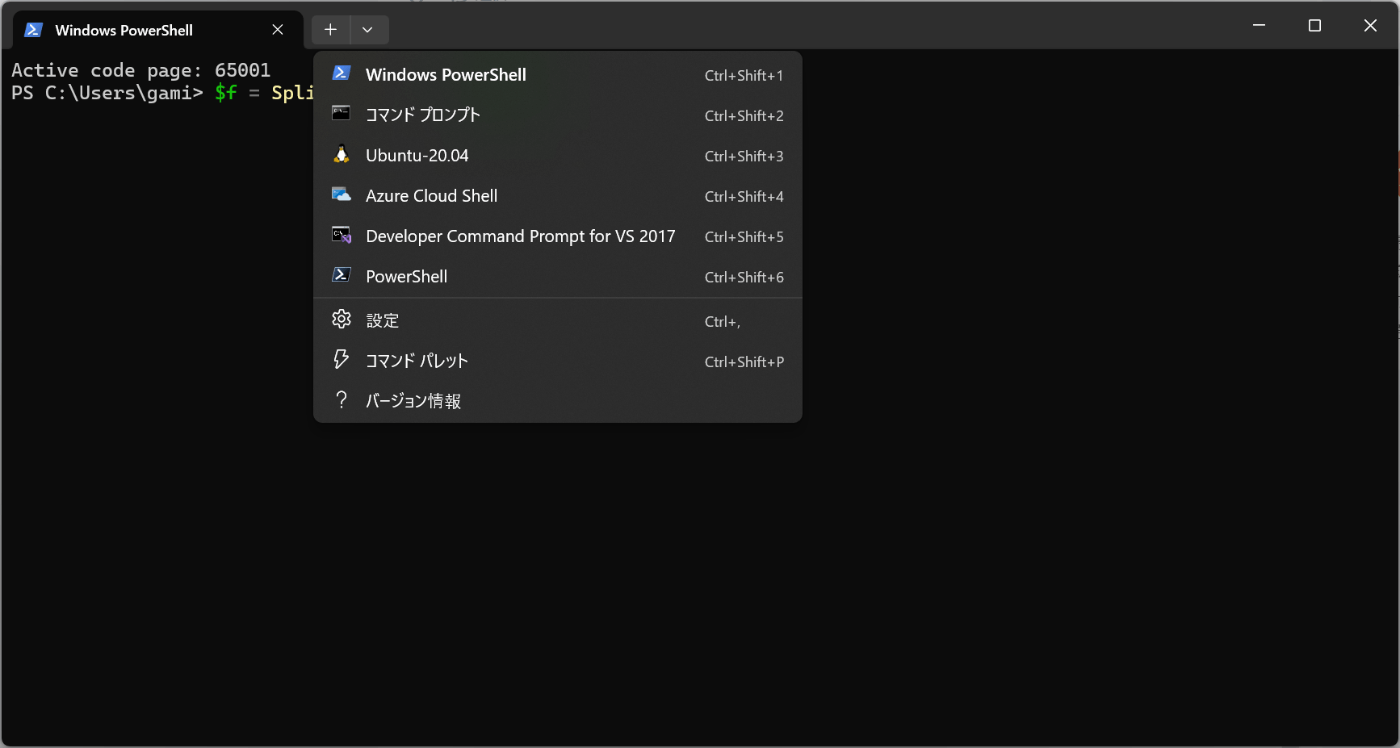Click the Ctrl+, shortcut label

click(722, 321)
